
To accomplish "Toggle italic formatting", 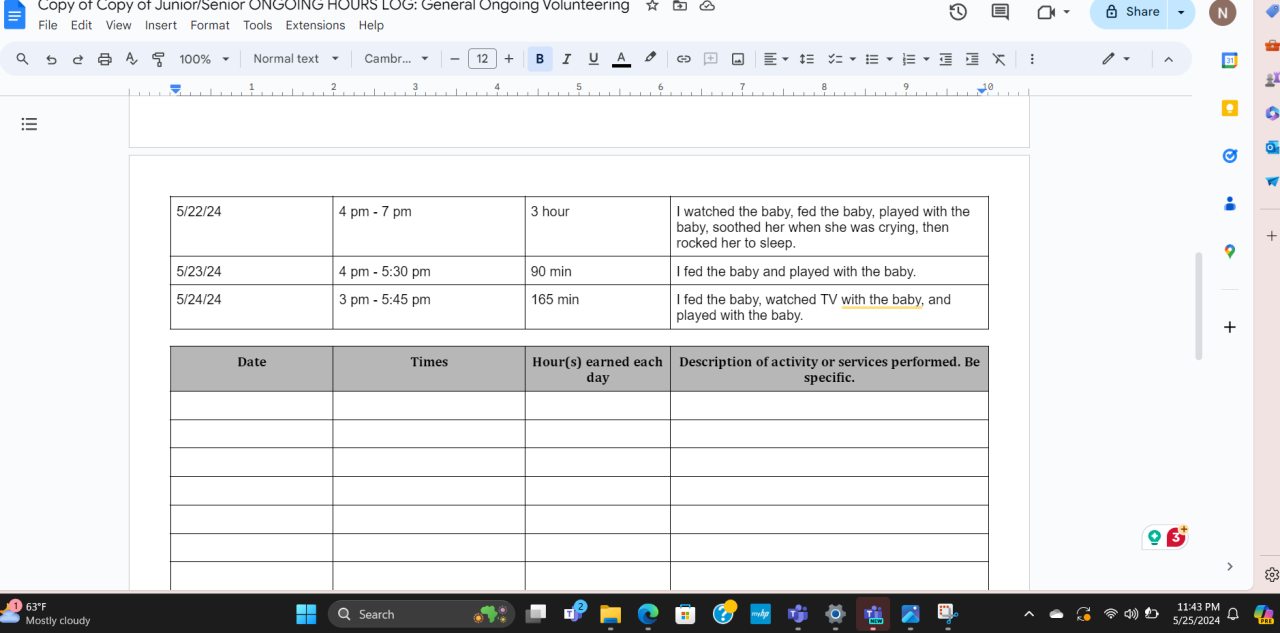I will [x=567, y=59].
